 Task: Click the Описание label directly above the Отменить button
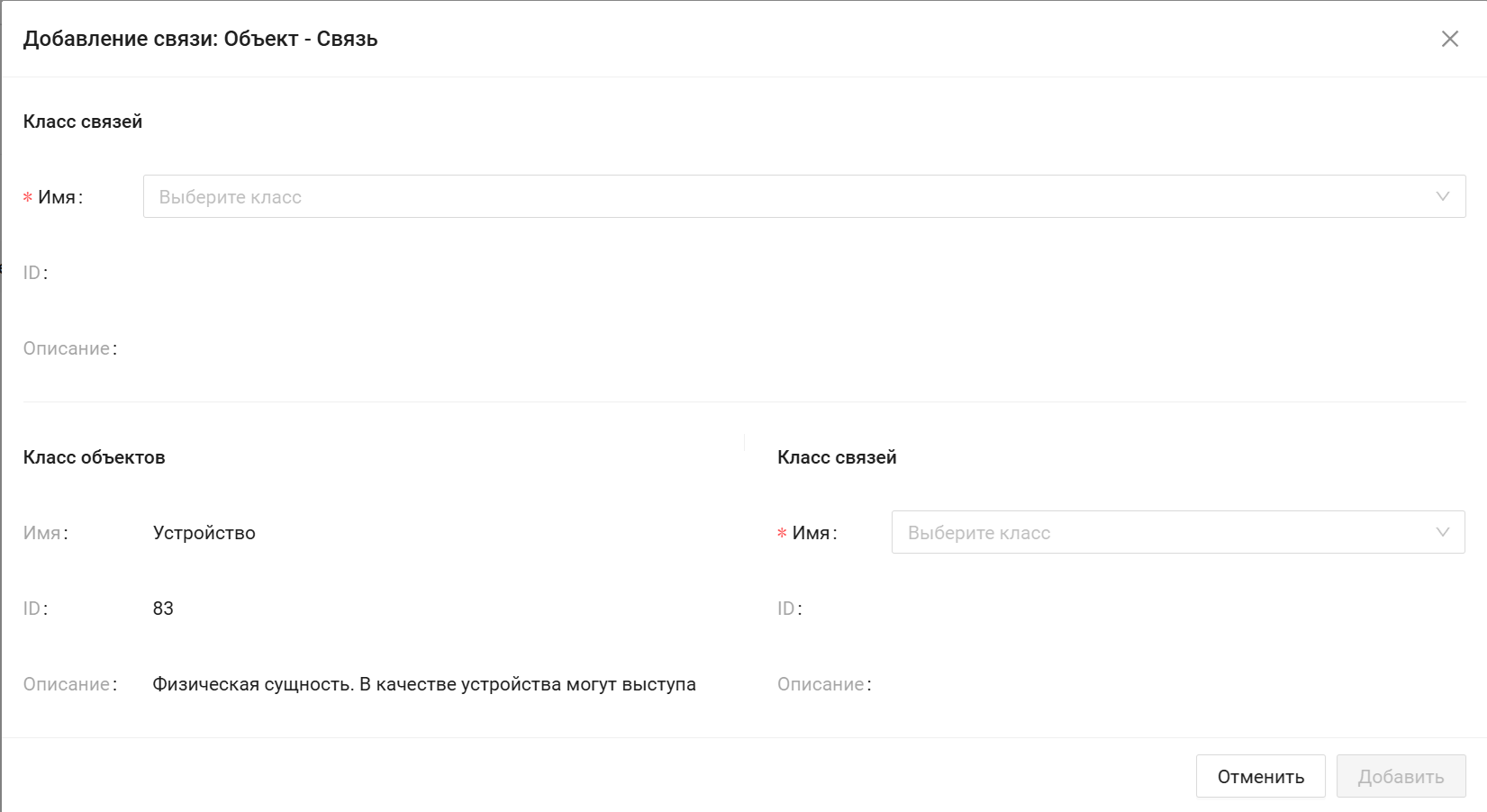coord(821,684)
